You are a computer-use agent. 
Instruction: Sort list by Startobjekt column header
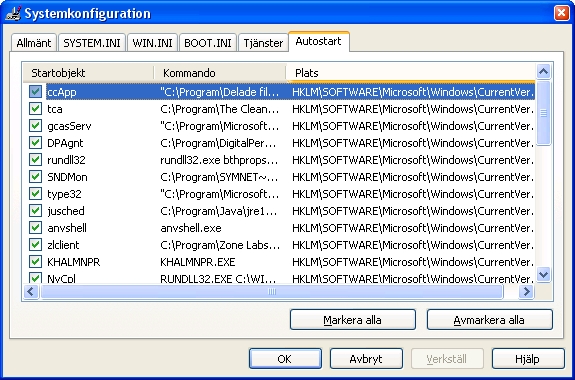88,73
